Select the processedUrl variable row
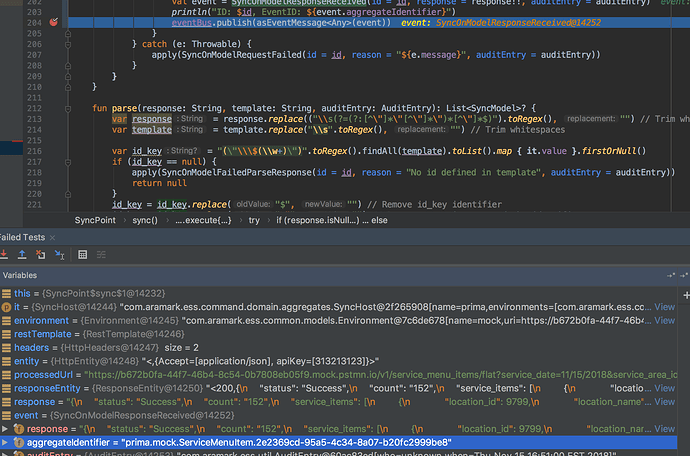The image size is (690, 456). [338, 375]
